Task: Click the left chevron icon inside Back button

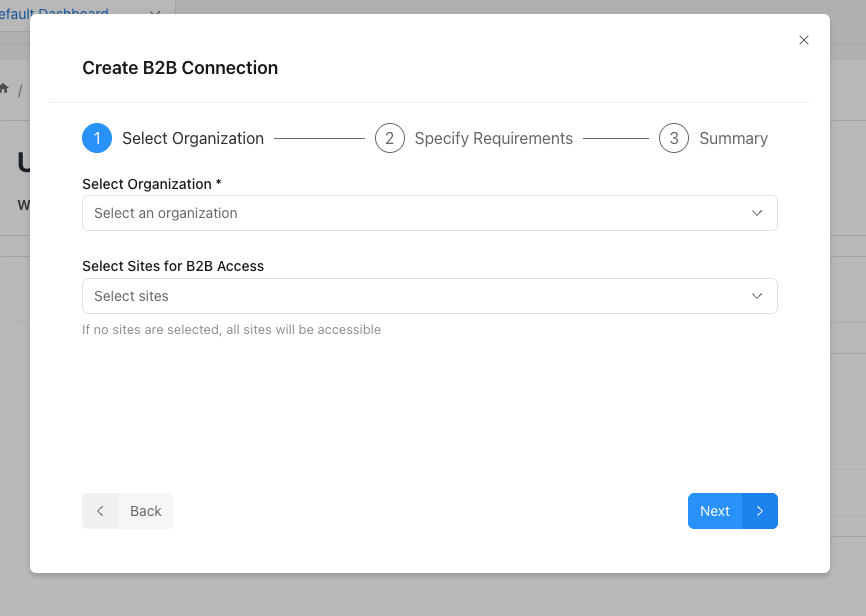Action: point(100,510)
